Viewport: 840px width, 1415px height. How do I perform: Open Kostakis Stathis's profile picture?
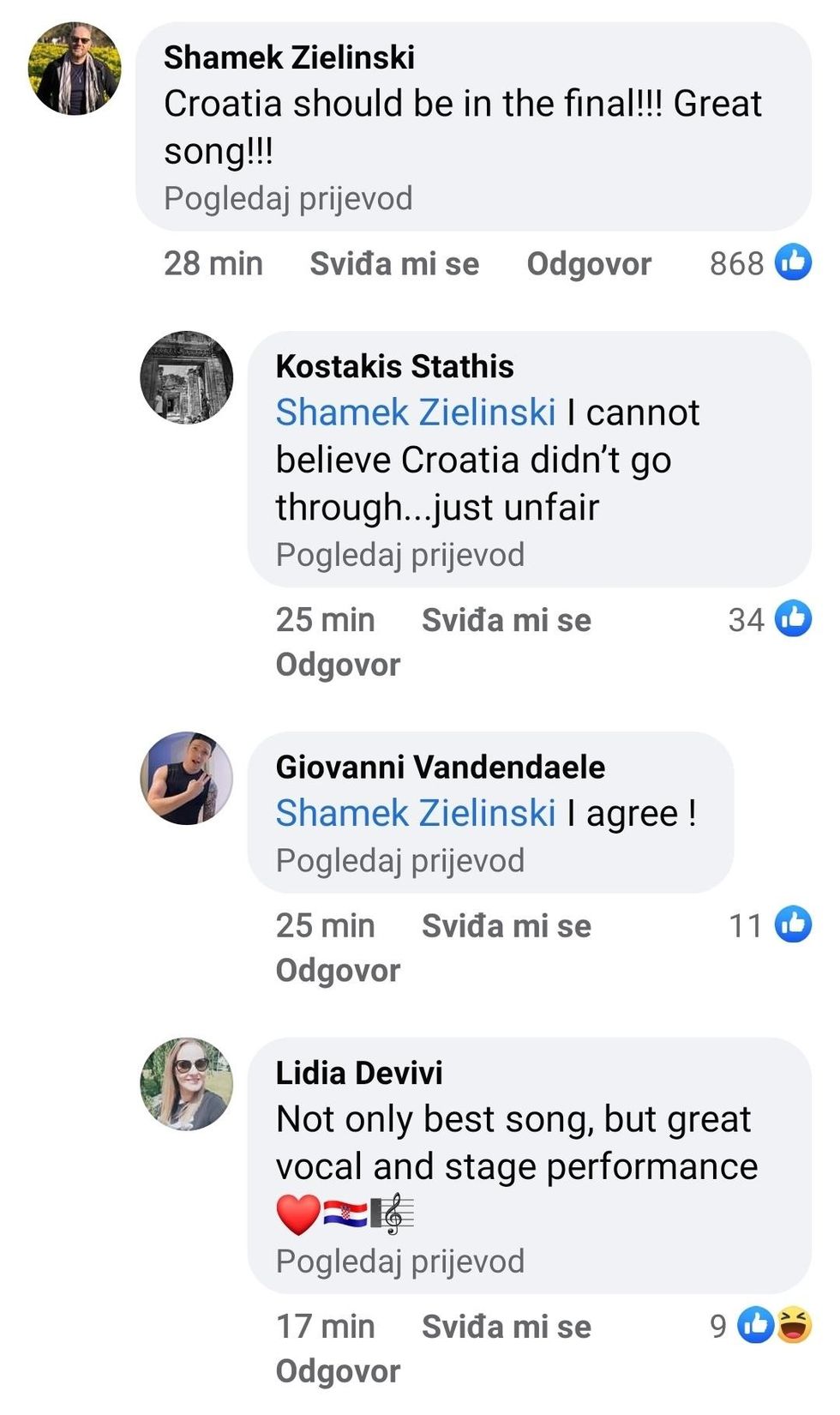click(187, 377)
